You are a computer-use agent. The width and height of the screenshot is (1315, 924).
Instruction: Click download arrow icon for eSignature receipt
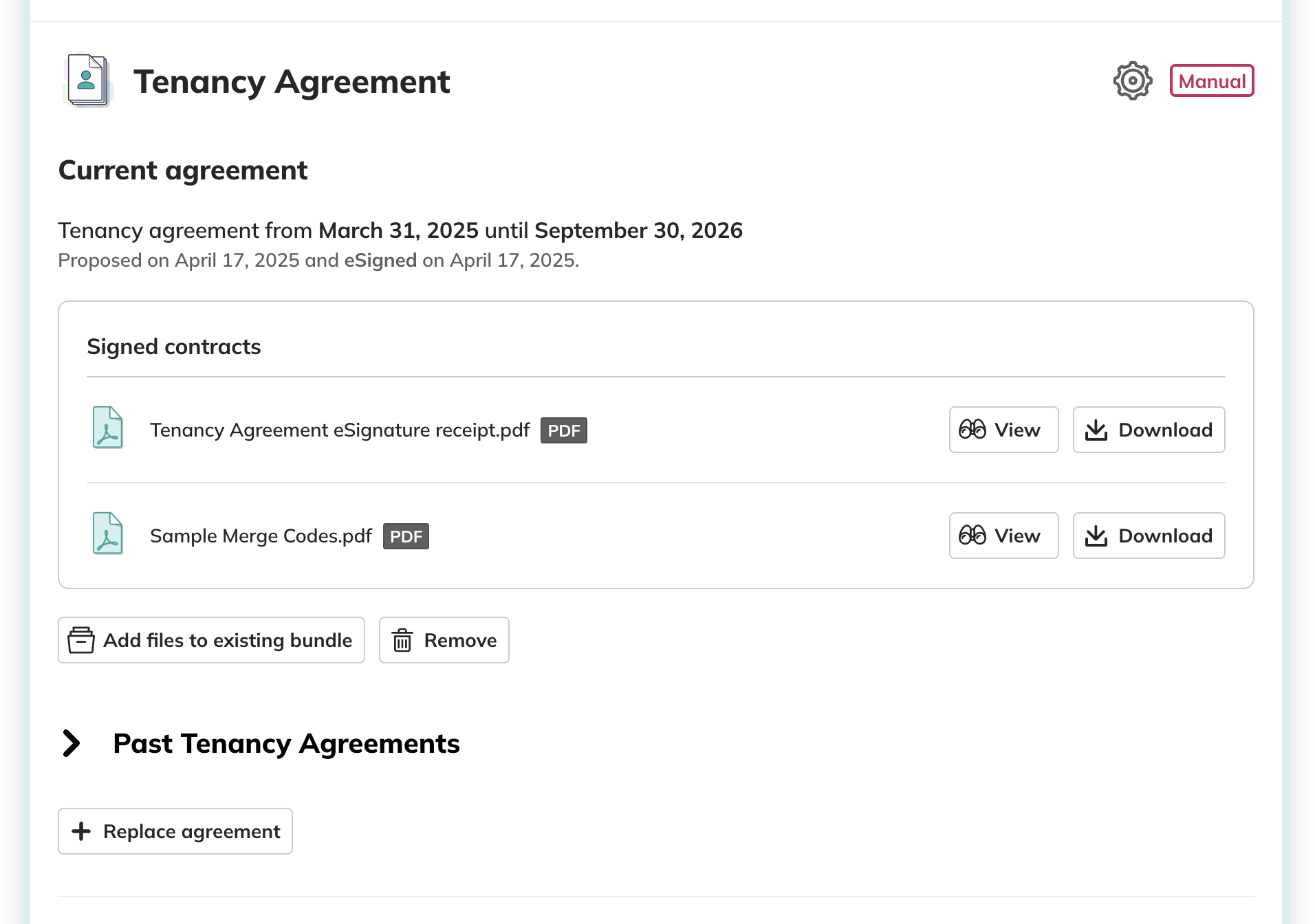[x=1096, y=430]
